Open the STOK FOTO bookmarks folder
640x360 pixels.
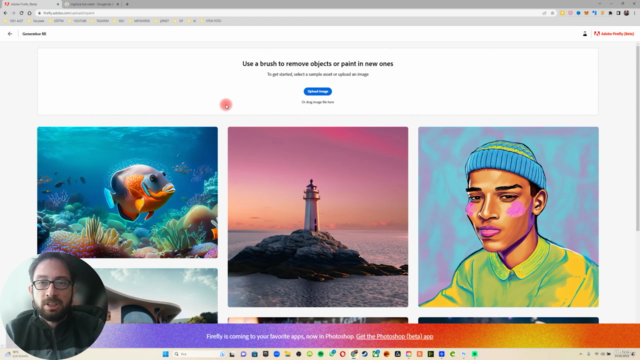pyautogui.click(x=211, y=21)
